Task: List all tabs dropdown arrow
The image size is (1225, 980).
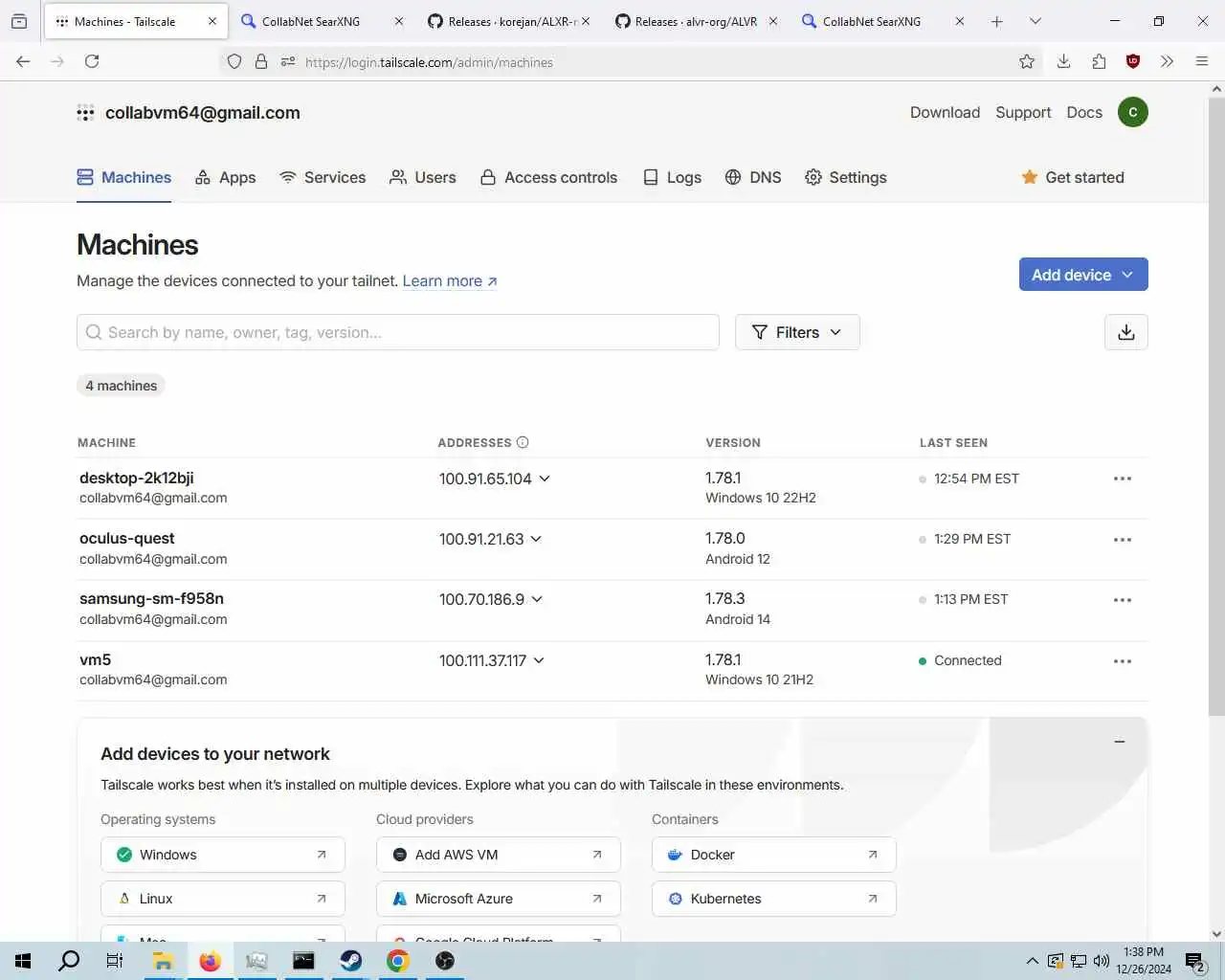Action: (x=1035, y=21)
